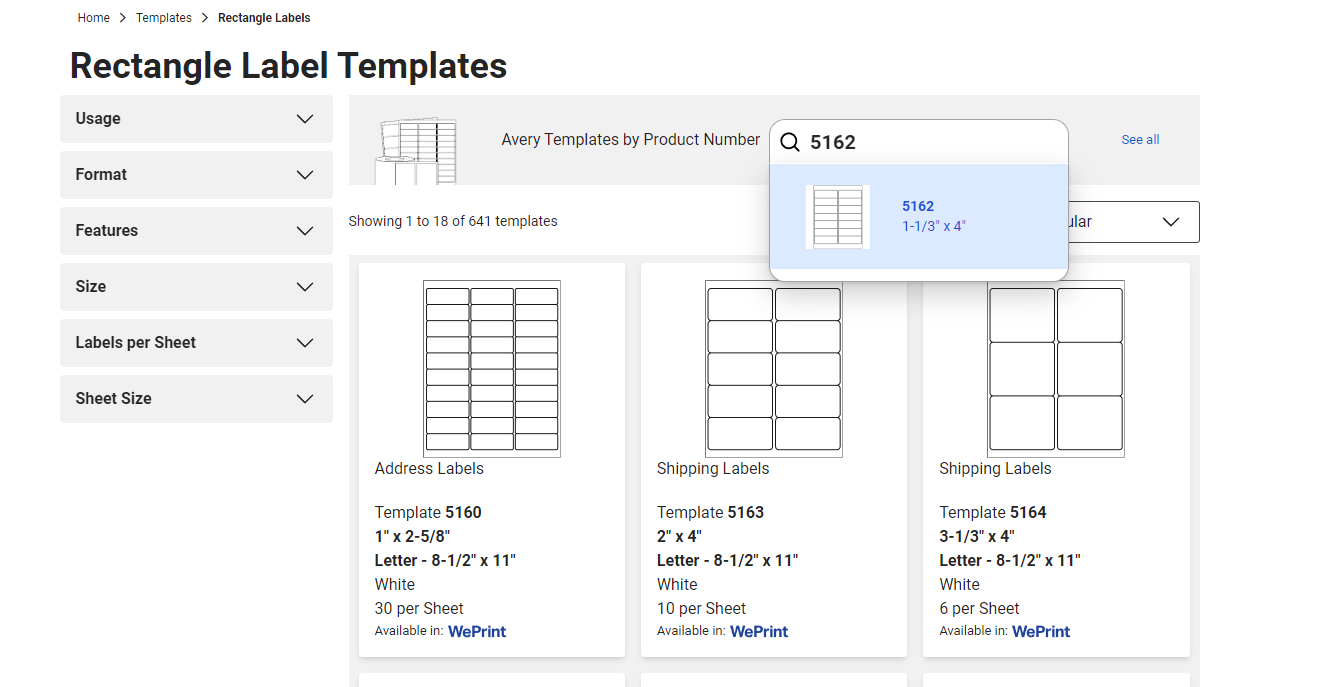Click the search magnifier icon

pos(790,142)
